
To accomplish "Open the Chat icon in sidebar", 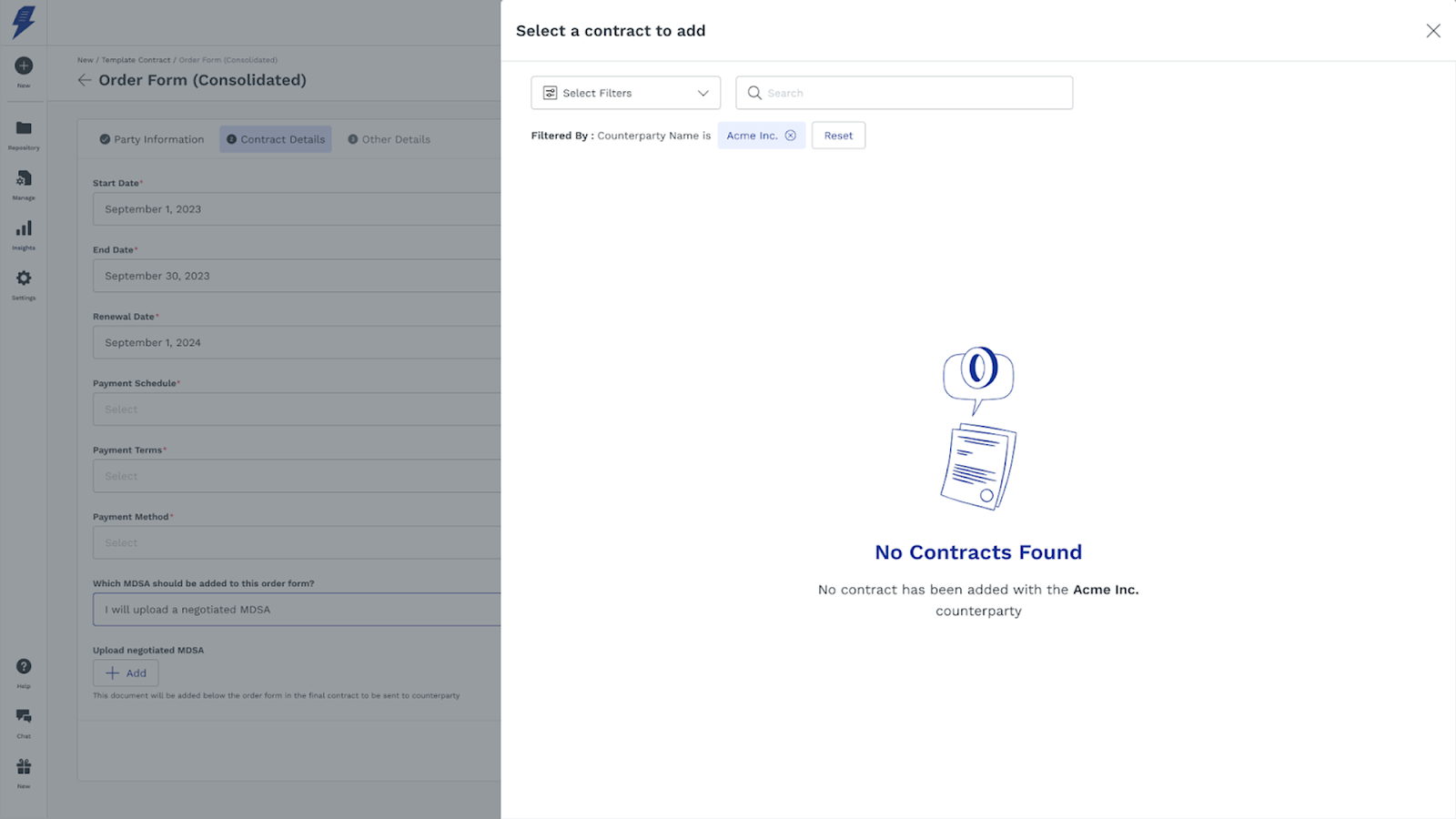I will pos(24,717).
